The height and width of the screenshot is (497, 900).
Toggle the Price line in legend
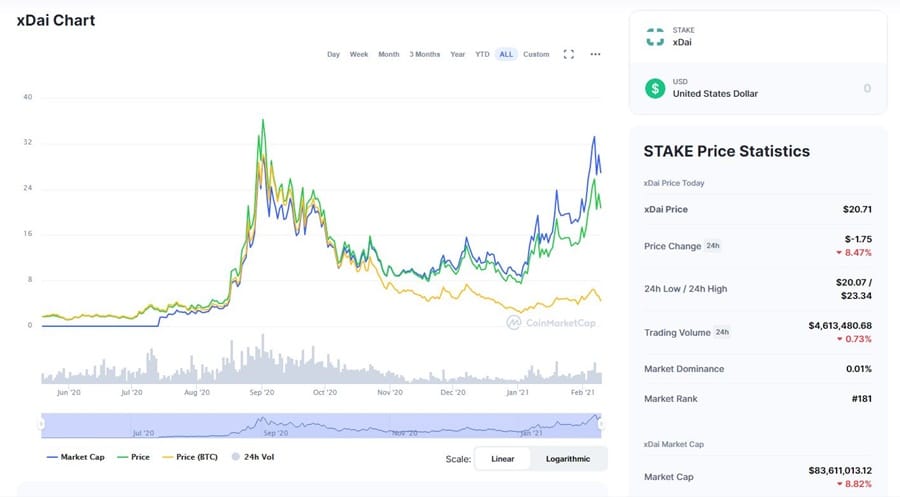pos(133,457)
